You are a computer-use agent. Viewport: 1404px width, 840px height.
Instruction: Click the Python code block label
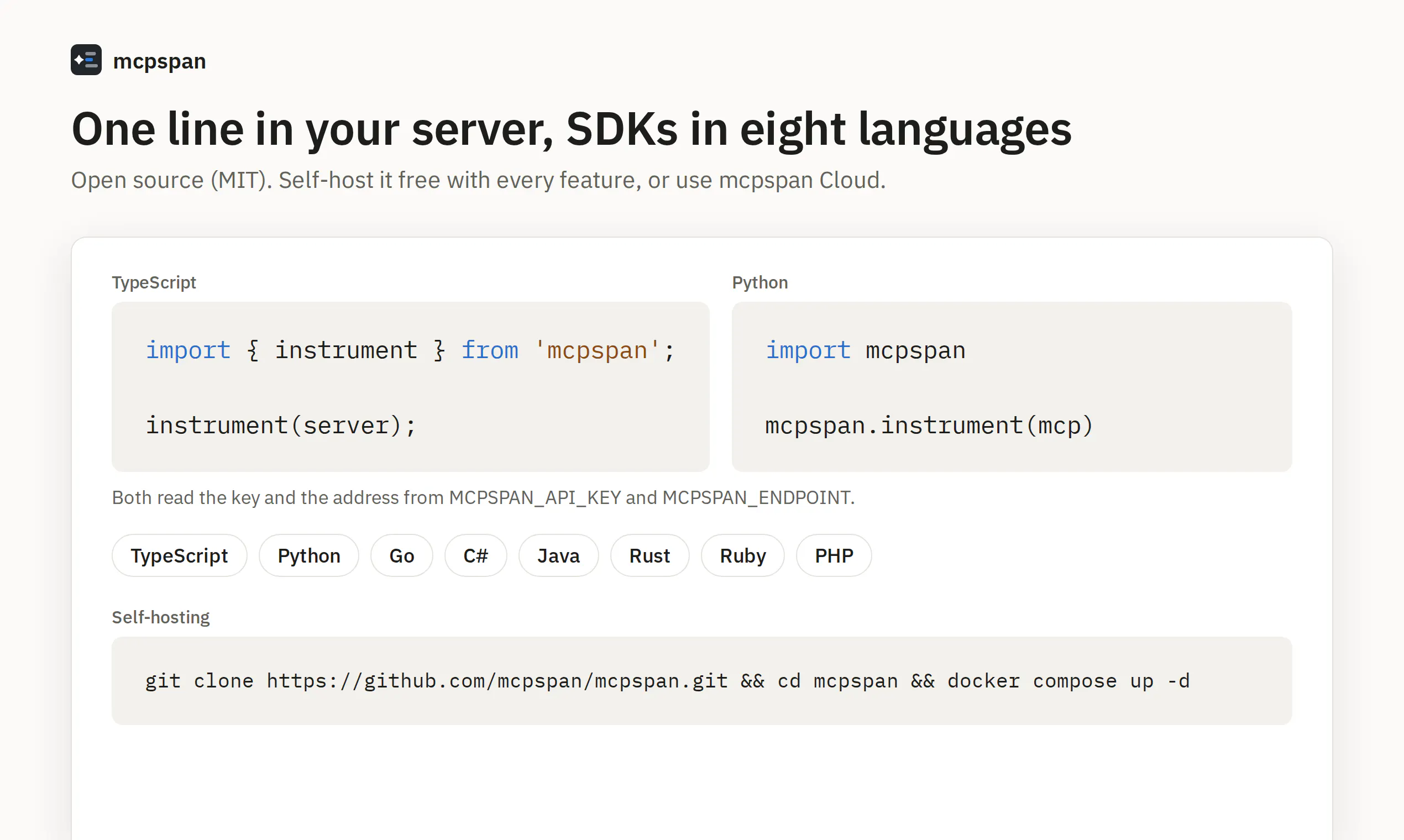point(759,282)
